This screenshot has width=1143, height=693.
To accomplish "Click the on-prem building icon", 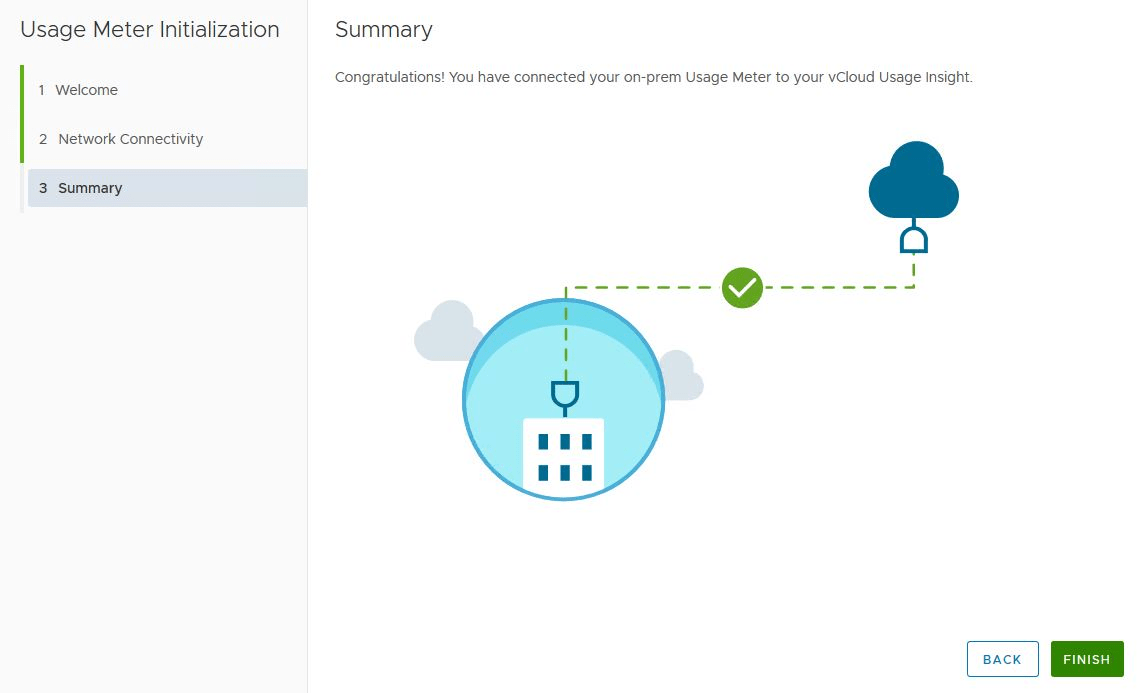I will 563,455.
